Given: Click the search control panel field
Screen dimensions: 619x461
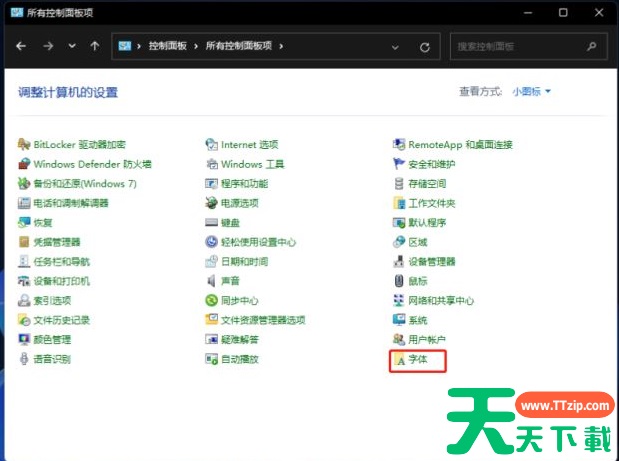Looking at the screenshot, I should click(x=528, y=47).
